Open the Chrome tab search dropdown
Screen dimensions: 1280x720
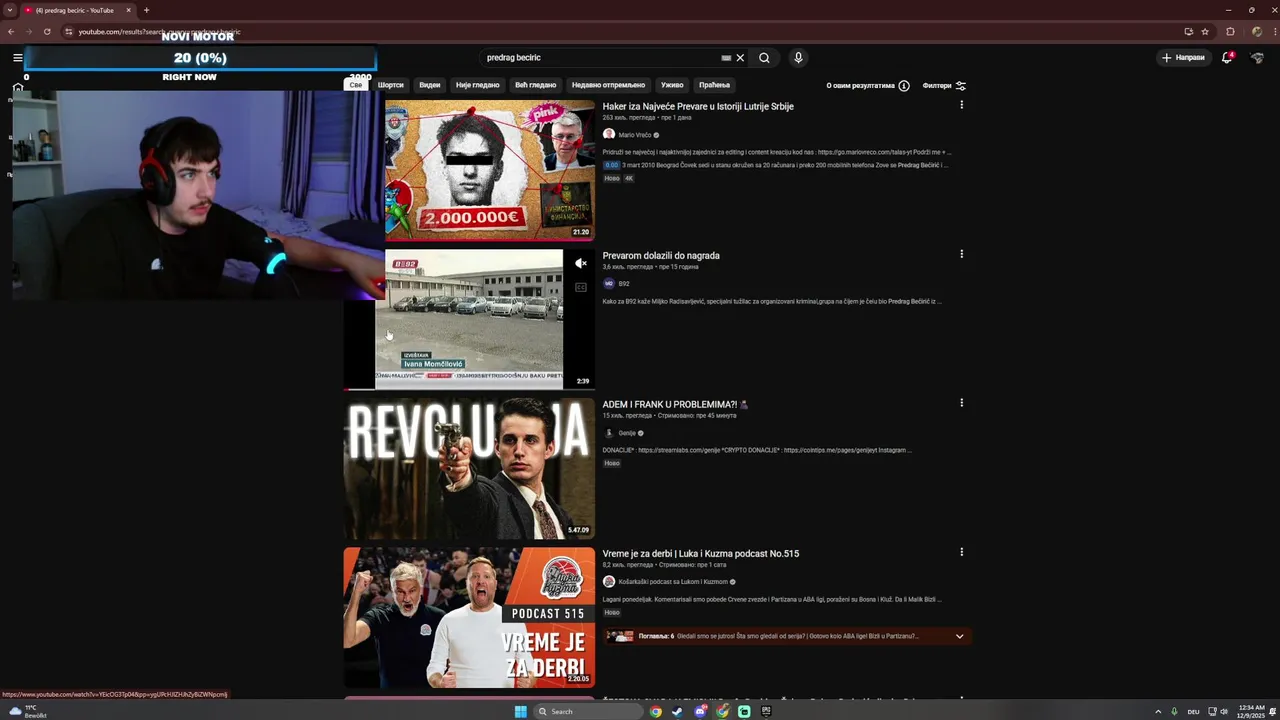tap(10, 10)
